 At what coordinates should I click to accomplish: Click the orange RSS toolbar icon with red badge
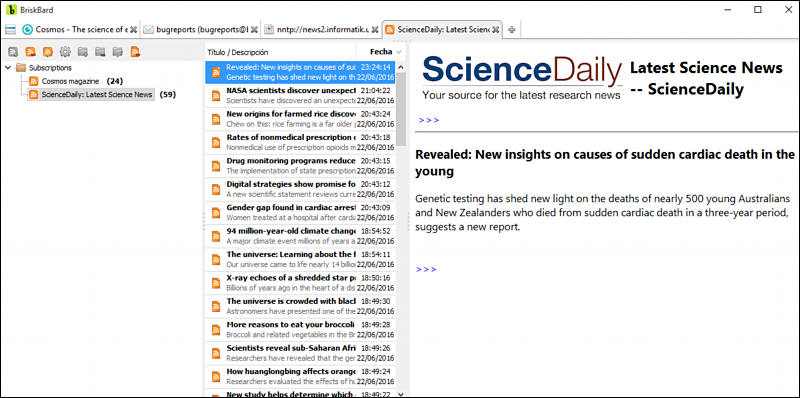(31, 52)
